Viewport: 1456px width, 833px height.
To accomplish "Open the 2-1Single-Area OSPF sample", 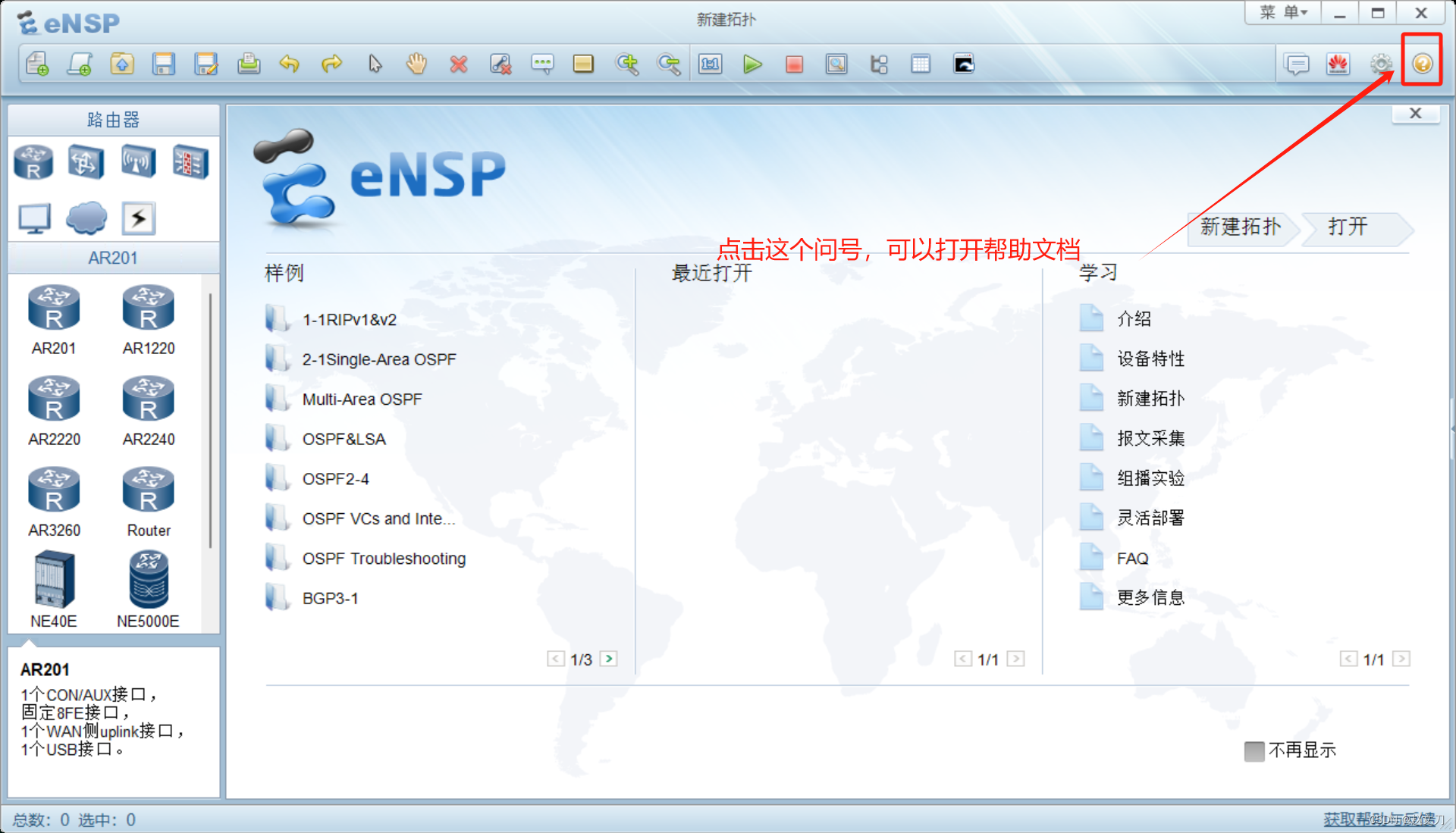I will click(x=378, y=359).
